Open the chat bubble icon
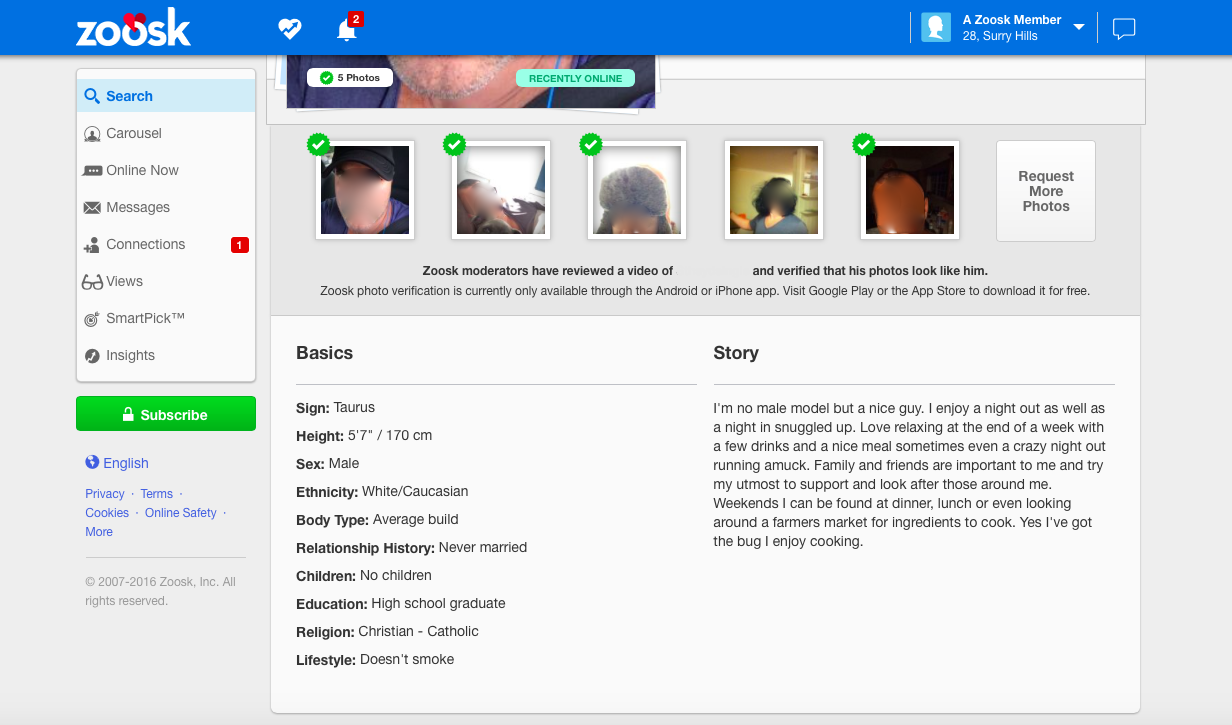This screenshot has width=1232, height=725. [x=1124, y=29]
